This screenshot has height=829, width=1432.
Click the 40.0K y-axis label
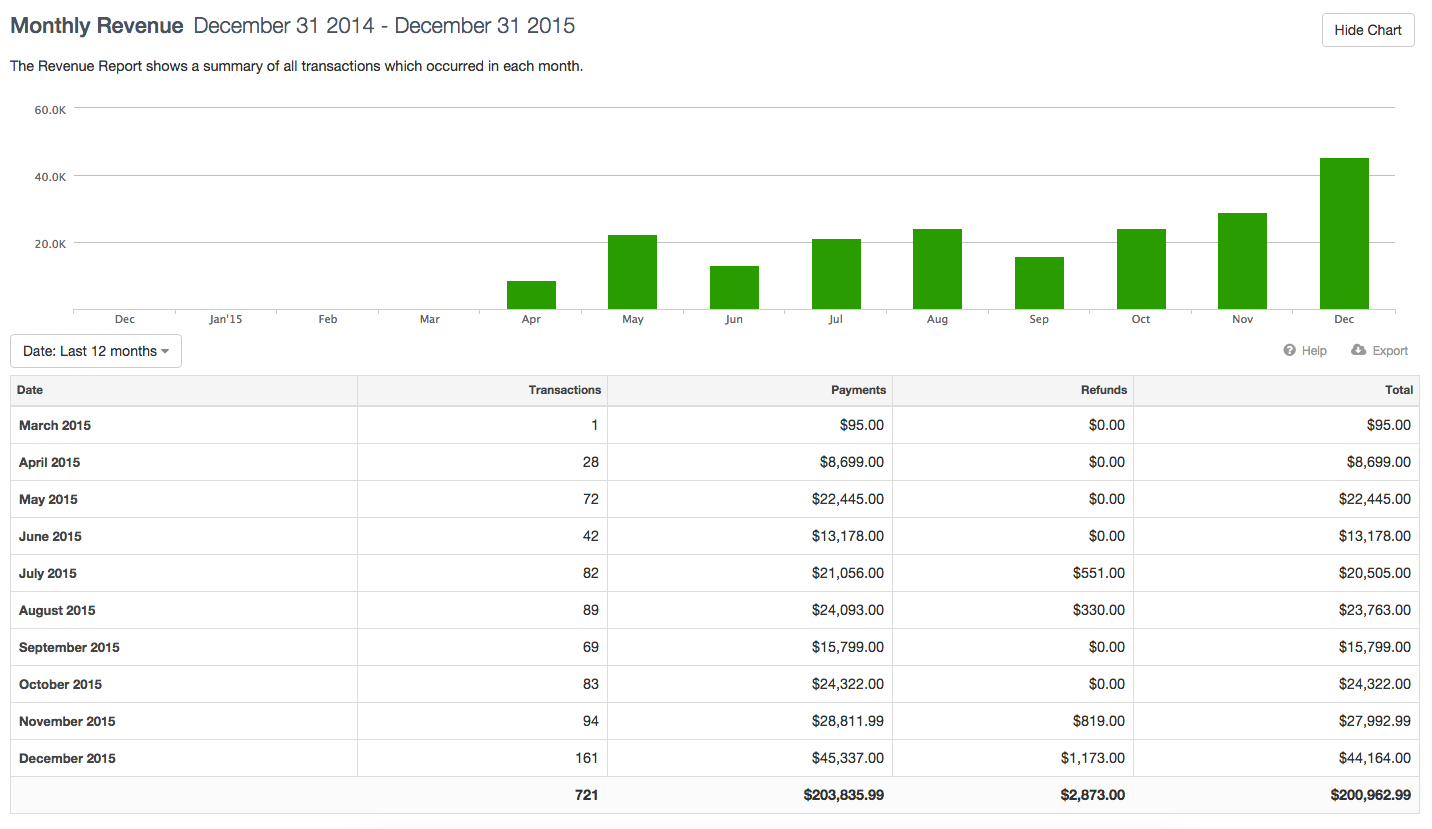pos(50,176)
